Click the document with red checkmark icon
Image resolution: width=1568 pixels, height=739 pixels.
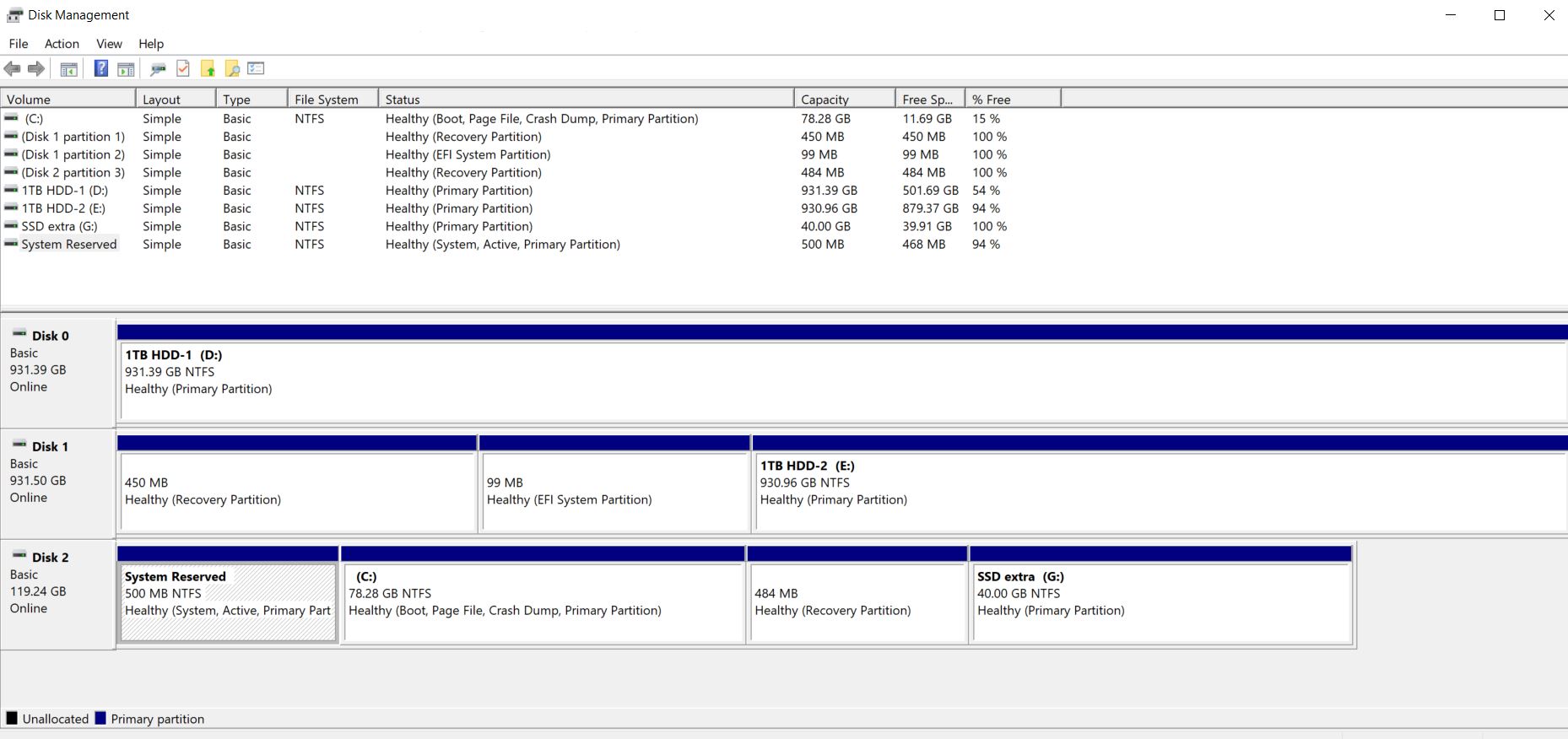(x=183, y=69)
